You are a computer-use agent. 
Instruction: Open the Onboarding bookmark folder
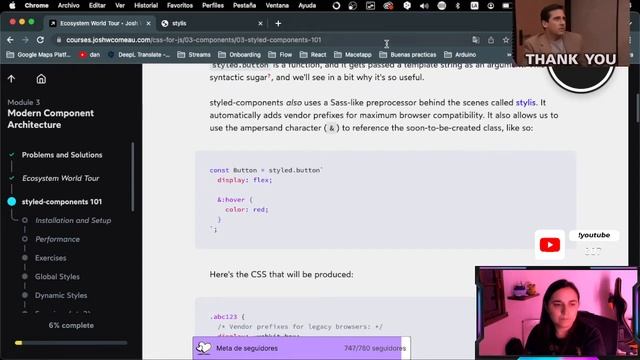click(240, 54)
